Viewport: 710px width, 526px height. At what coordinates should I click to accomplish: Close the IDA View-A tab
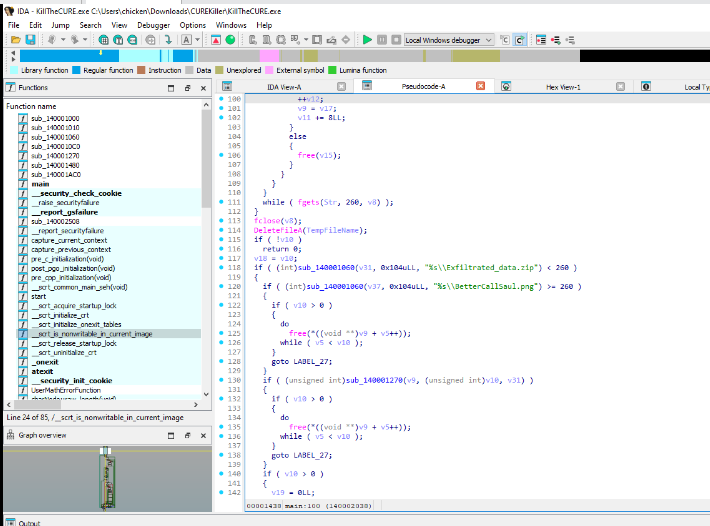[x=341, y=87]
